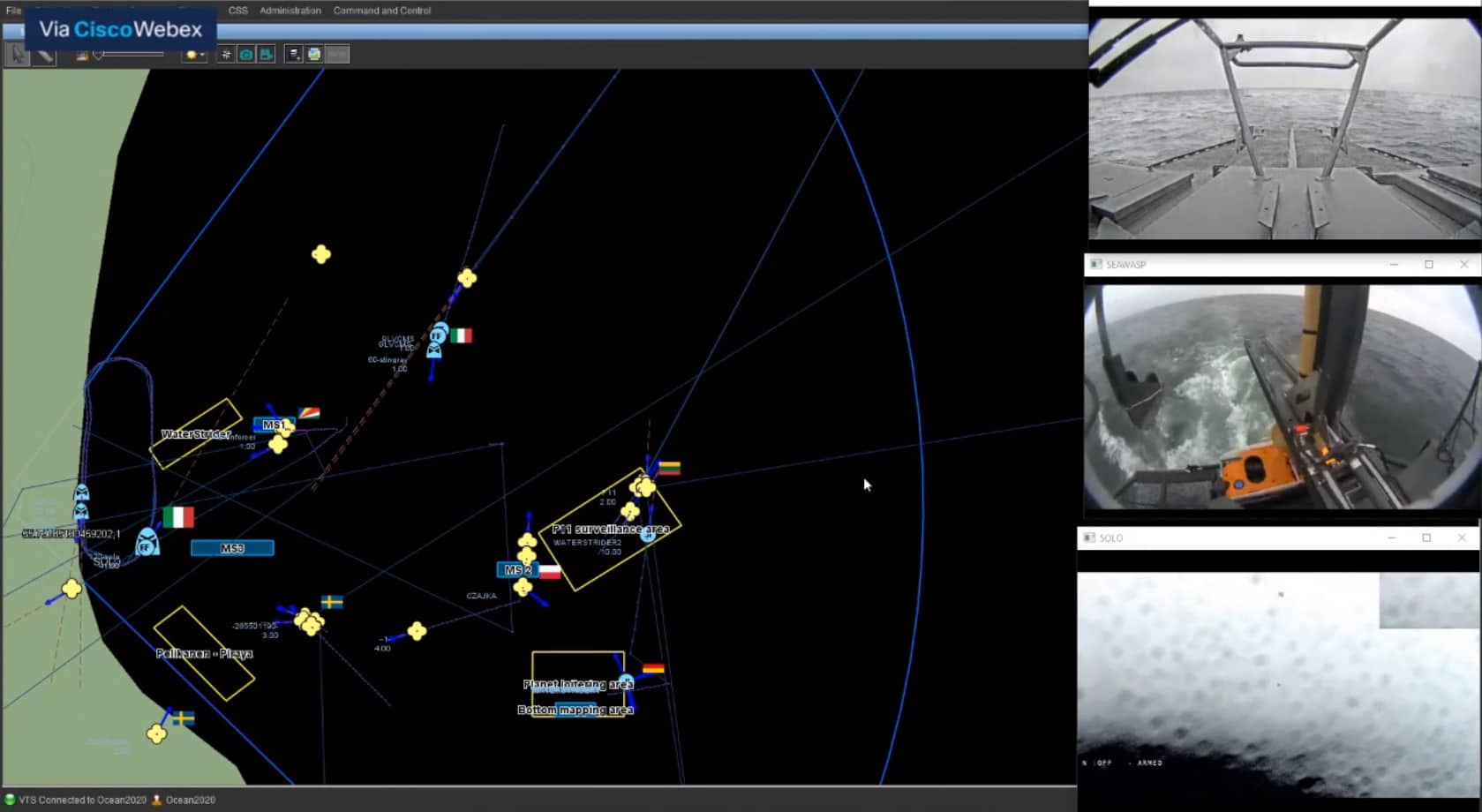Maximize the SEAWASP video window
The width and height of the screenshot is (1482, 812).
[x=1428, y=264]
